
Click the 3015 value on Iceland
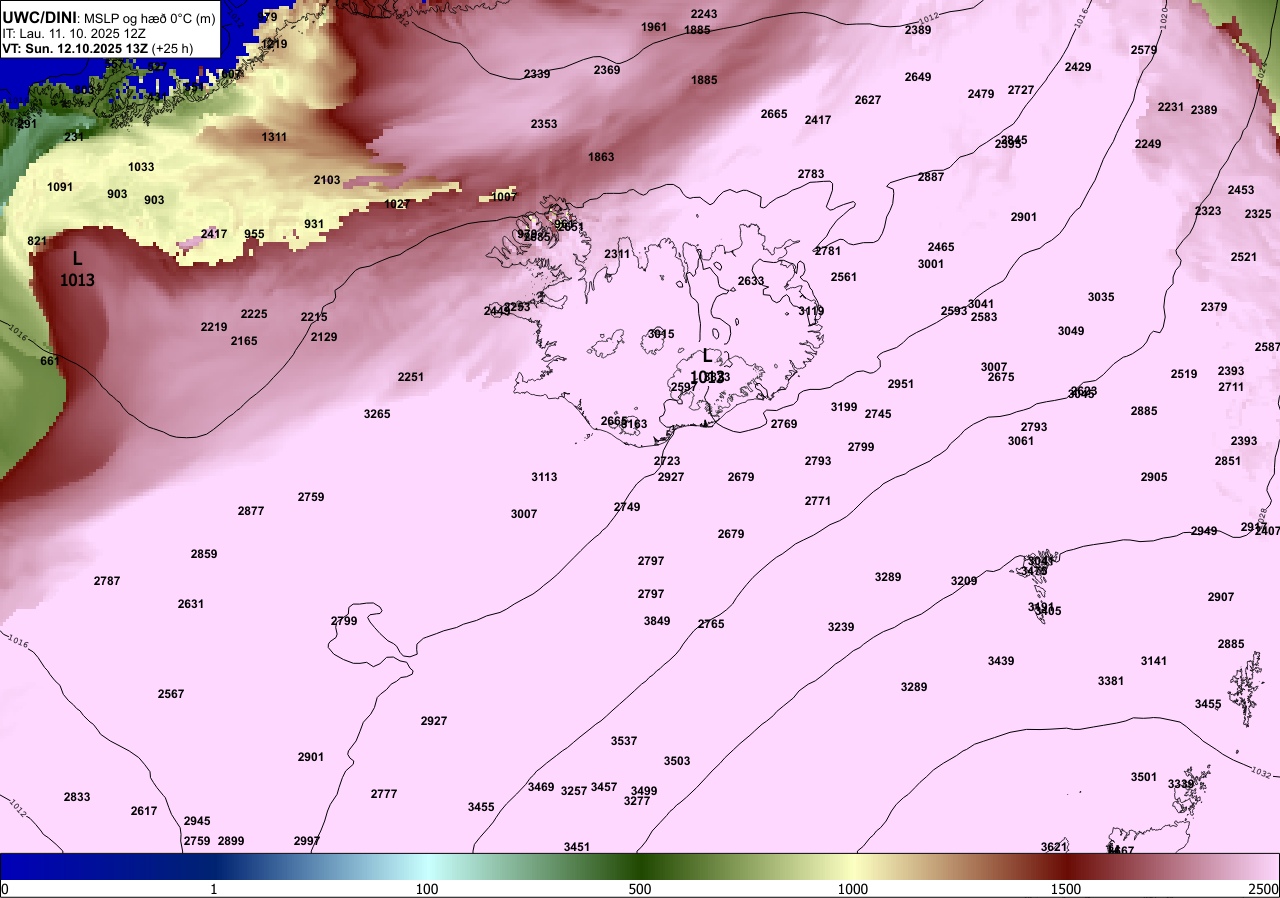pos(661,334)
